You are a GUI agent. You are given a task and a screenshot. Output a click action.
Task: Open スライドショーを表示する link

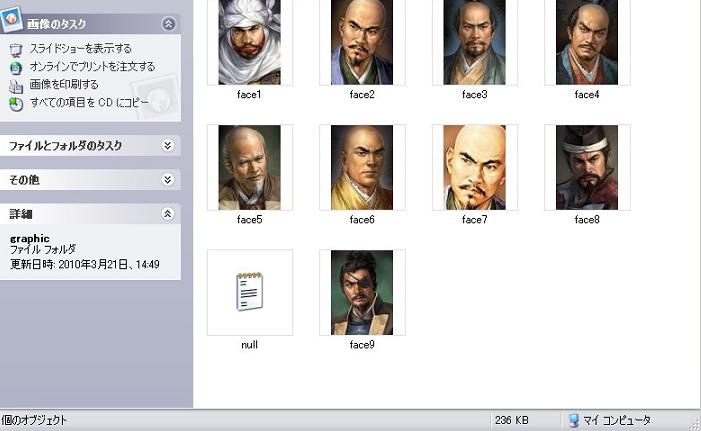pyautogui.click(x=80, y=48)
